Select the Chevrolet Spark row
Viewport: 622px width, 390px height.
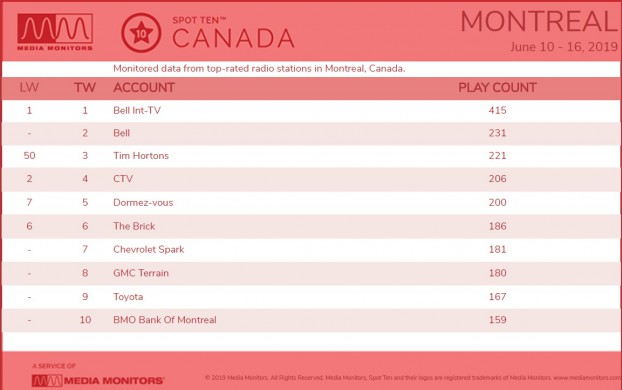pyautogui.click(x=311, y=250)
